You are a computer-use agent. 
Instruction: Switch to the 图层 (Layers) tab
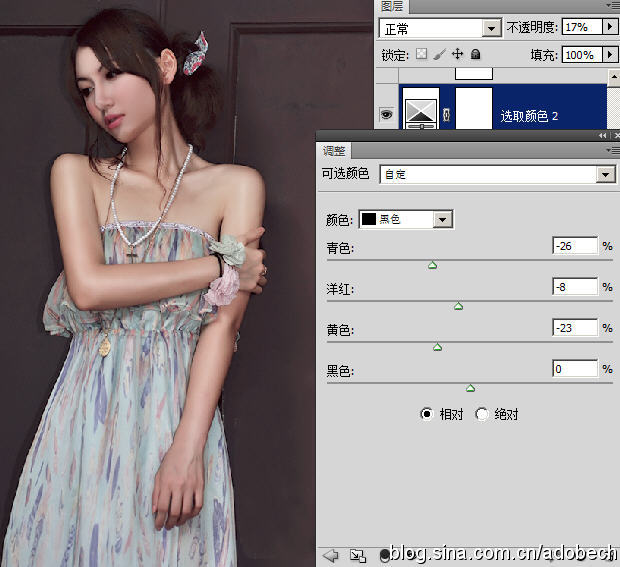[391, 5]
